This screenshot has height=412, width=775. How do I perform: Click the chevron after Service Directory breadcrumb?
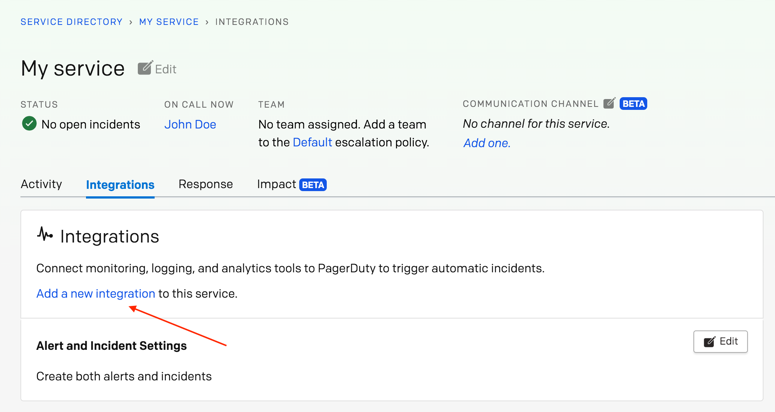click(130, 22)
